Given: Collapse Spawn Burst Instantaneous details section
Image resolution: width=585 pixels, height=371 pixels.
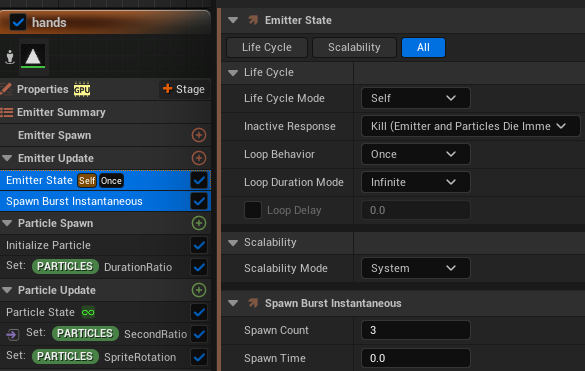Looking at the screenshot, I should [x=233, y=303].
